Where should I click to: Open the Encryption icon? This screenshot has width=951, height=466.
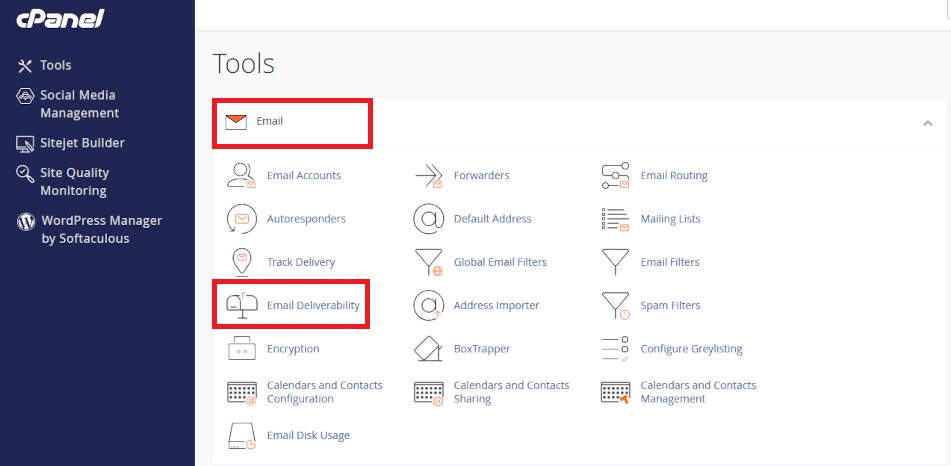241,349
